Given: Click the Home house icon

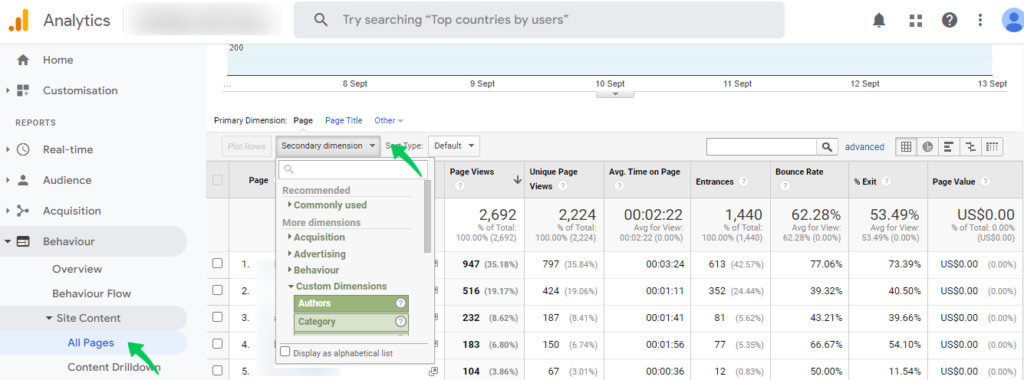Looking at the screenshot, I should pyautogui.click(x=23, y=60).
